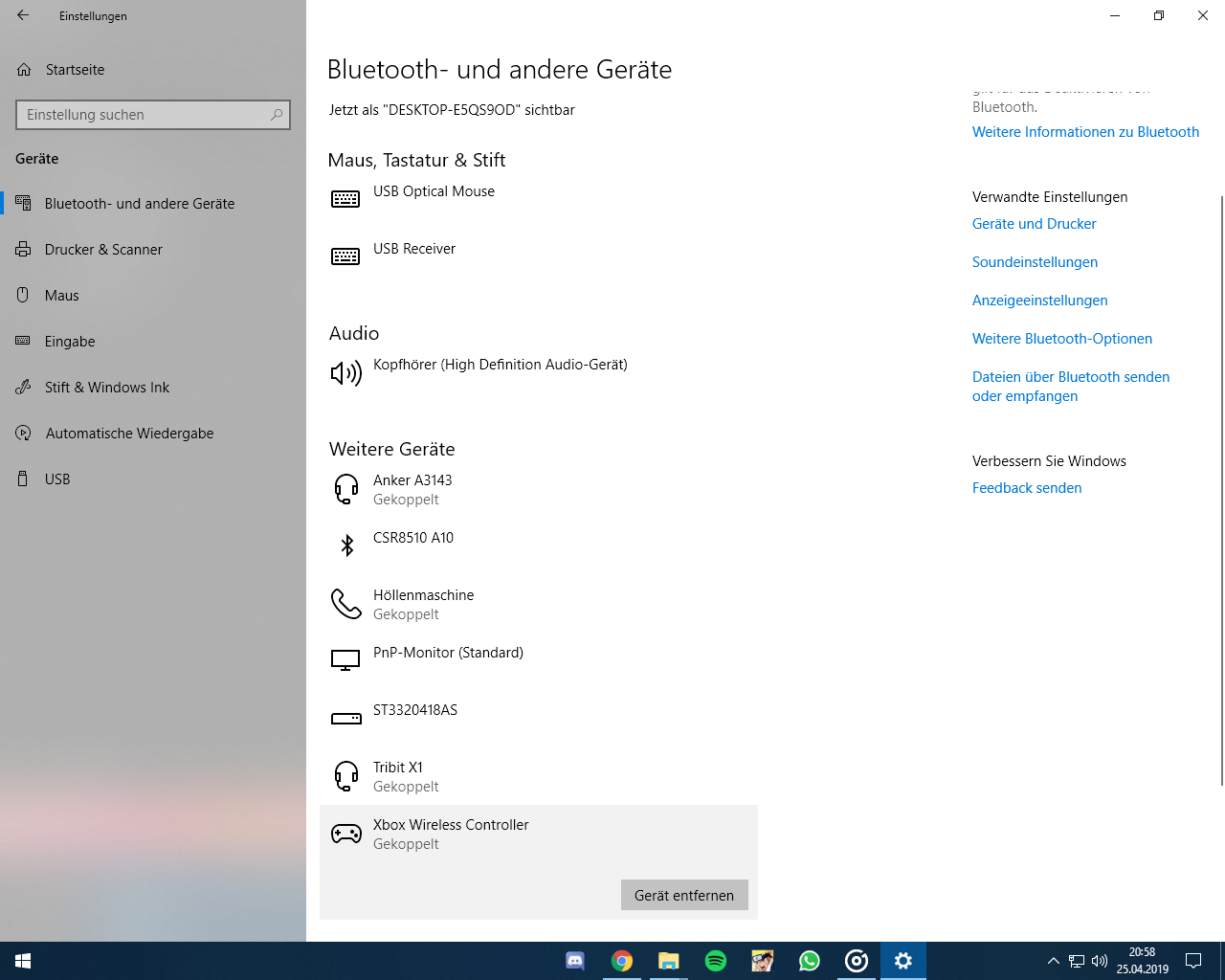Open Eingabe settings page
Viewport: 1225px width, 980px height.
153,342
